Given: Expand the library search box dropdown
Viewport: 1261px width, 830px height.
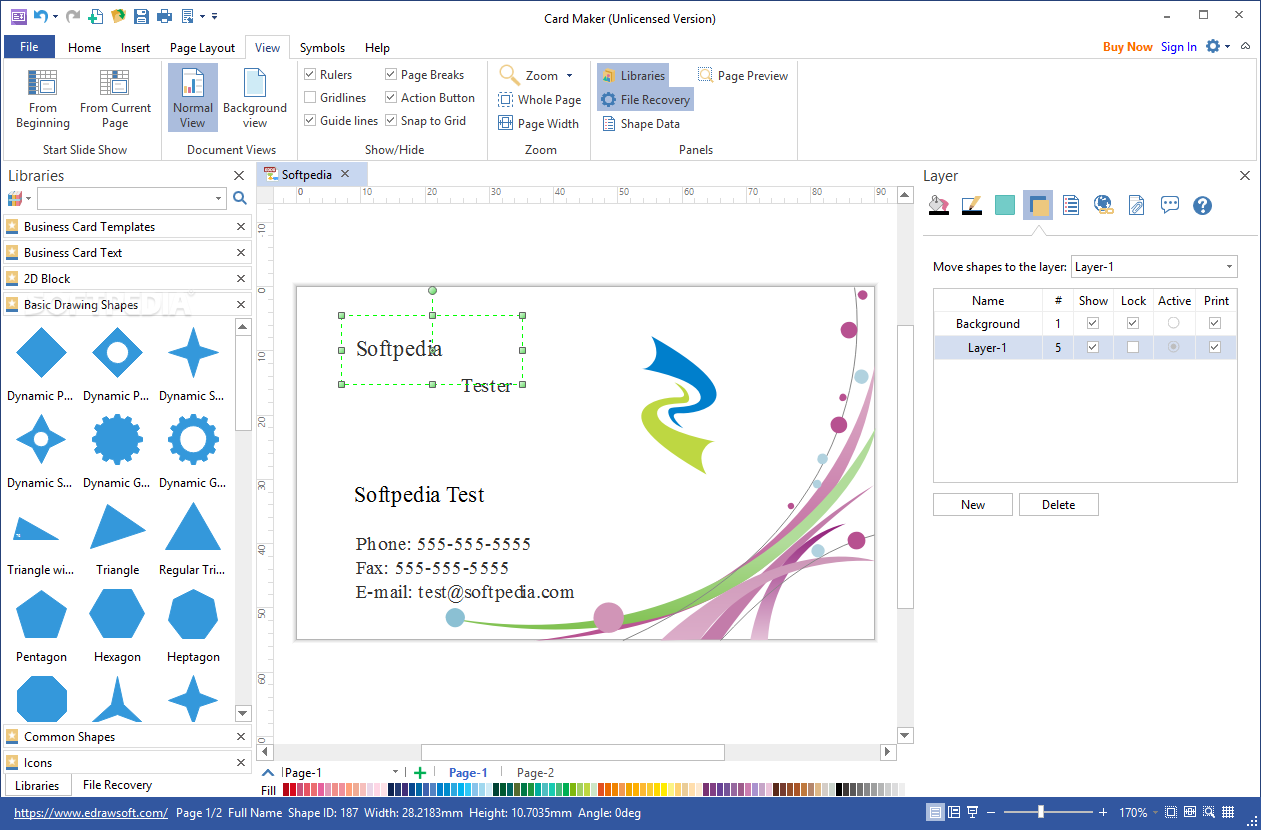Looking at the screenshot, I should click(x=218, y=199).
